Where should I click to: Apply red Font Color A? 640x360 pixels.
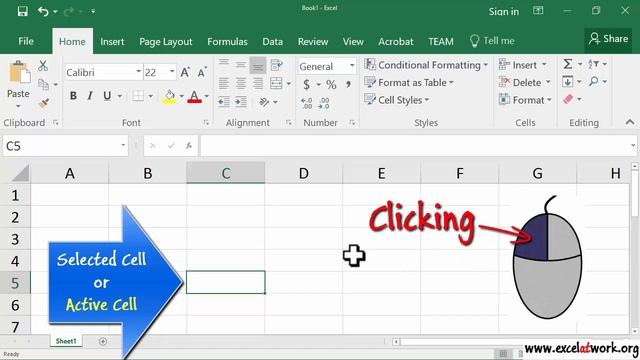(195, 96)
